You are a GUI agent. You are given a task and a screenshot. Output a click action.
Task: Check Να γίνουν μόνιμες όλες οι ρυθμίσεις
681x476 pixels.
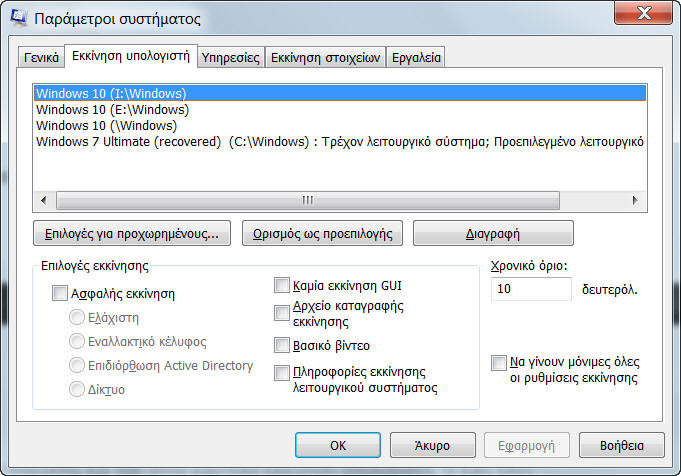tap(499, 363)
